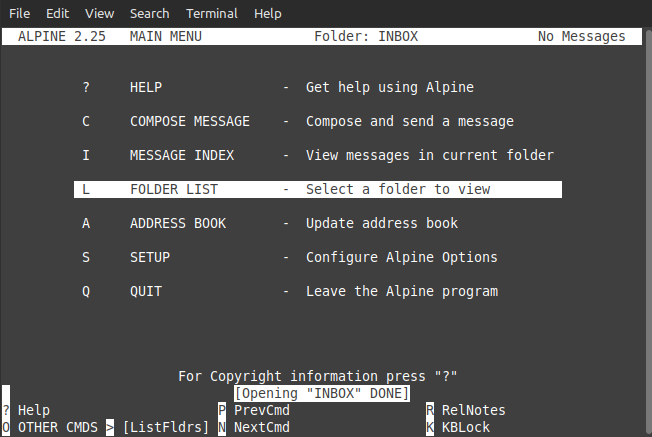652x437 pixels.
Task: Open the View menu
Action: [x=99, y=13]
